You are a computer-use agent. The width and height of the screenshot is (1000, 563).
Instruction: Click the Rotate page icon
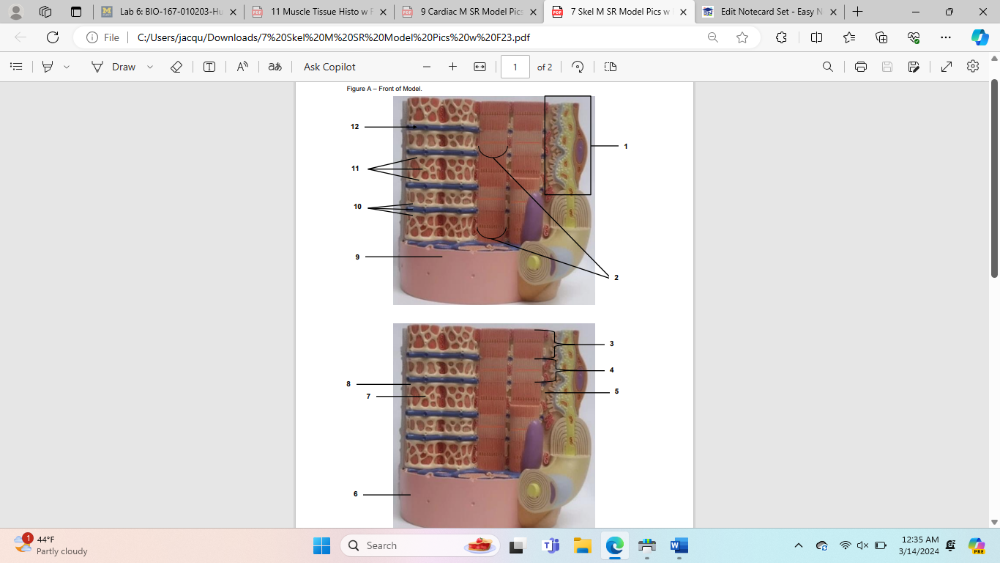(x=578, y=67)
